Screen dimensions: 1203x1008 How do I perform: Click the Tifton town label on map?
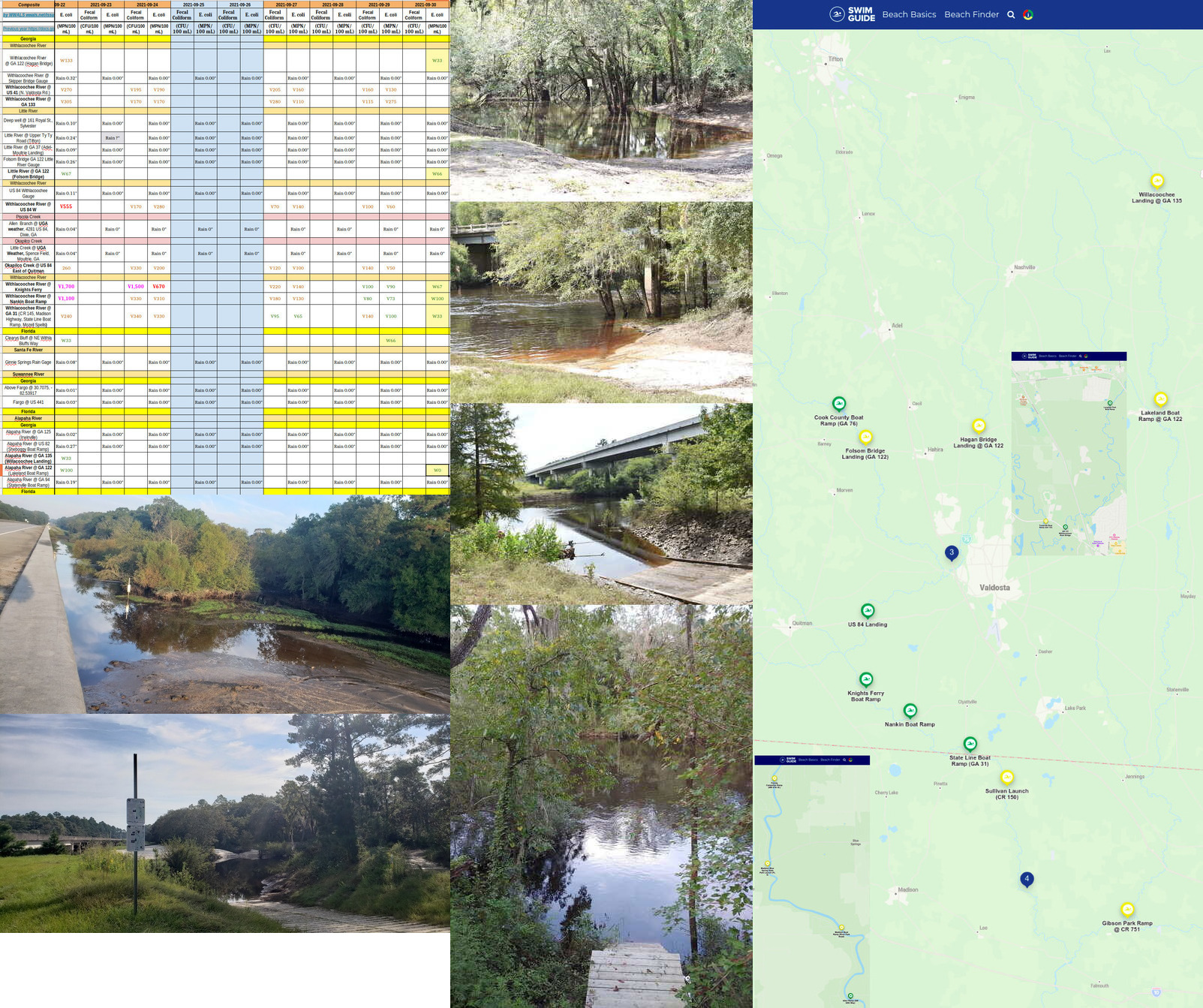point(835,59)
